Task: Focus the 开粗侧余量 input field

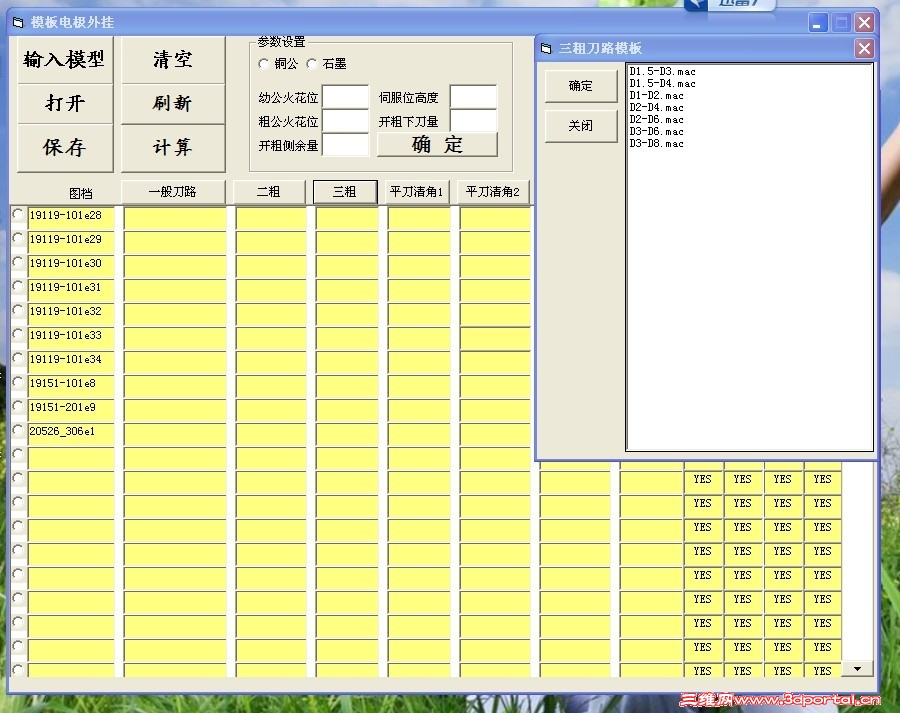Action: point(346,145)
